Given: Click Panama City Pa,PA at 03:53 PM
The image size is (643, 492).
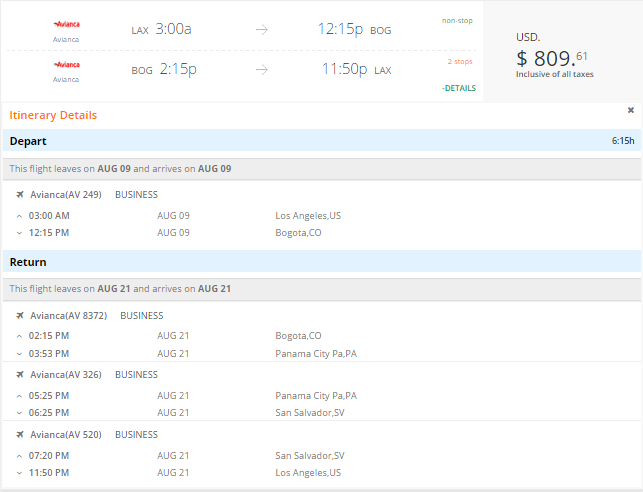Looking at the screenshot, I should tap(316, 353).
